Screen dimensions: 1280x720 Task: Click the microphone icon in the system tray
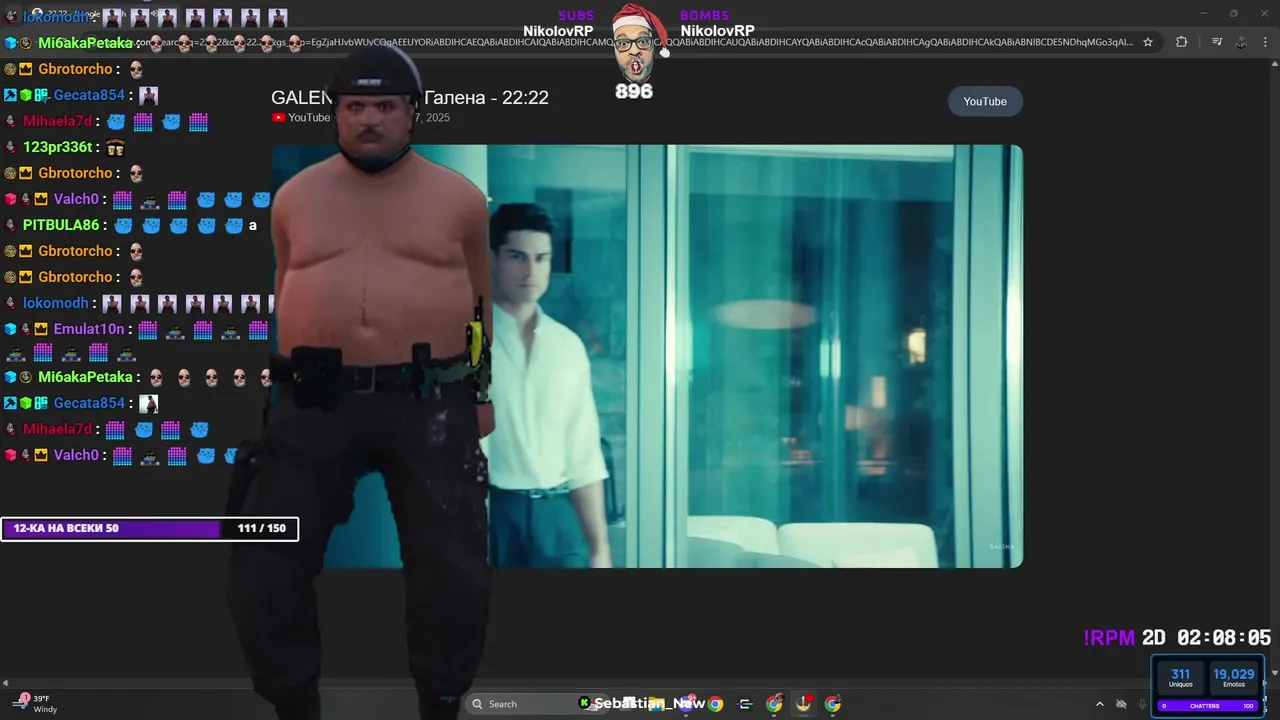pos(1142,704)
